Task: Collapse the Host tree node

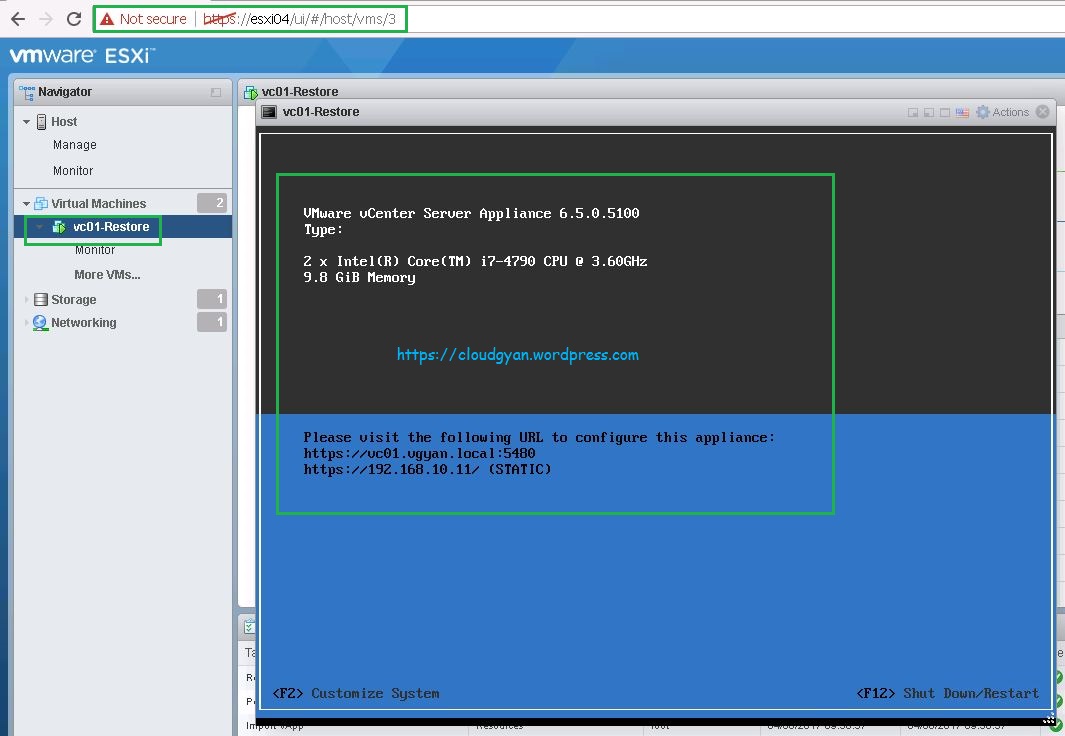Action: coord(26,122)
